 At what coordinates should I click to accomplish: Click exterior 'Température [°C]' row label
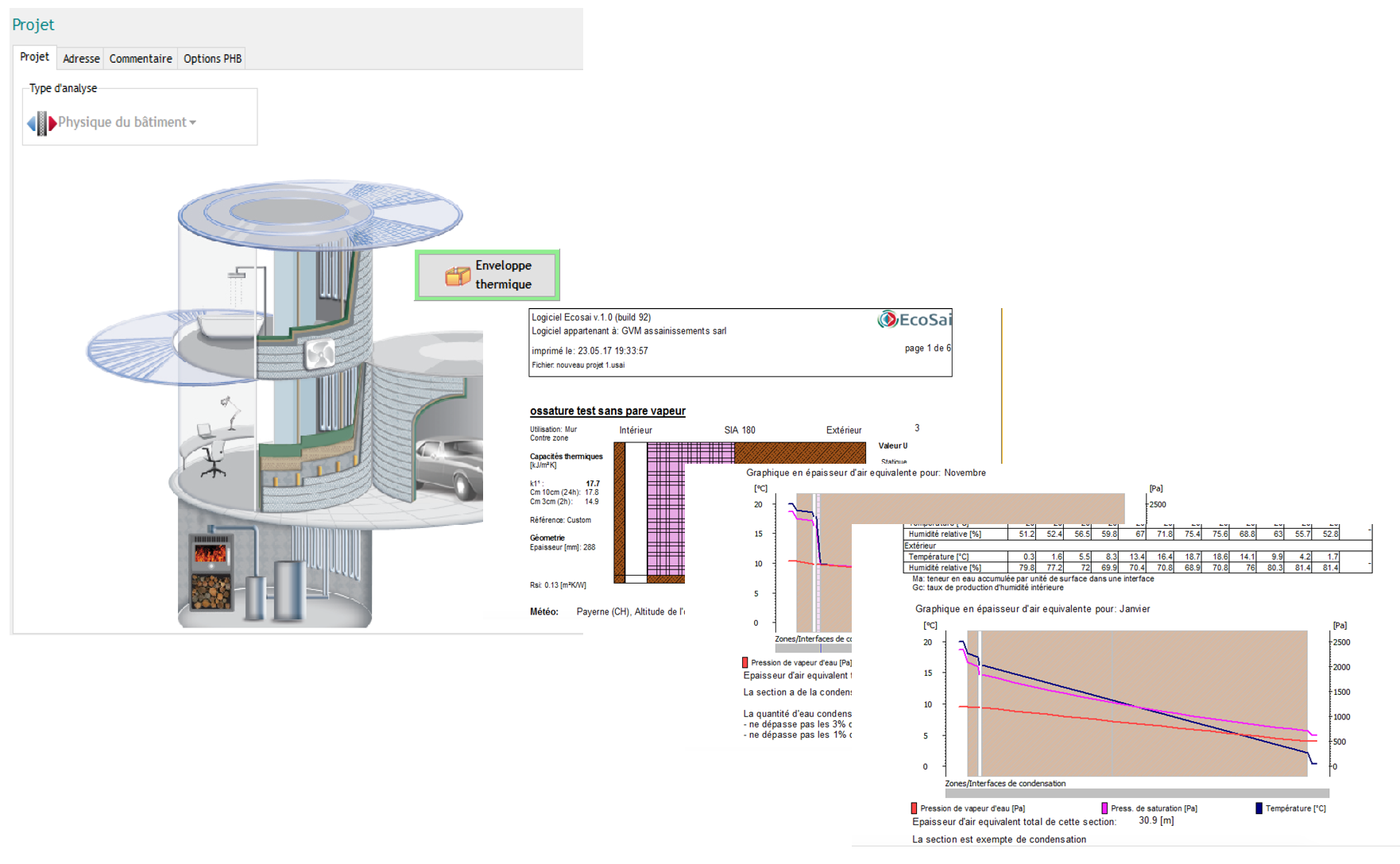click(938, 557)
